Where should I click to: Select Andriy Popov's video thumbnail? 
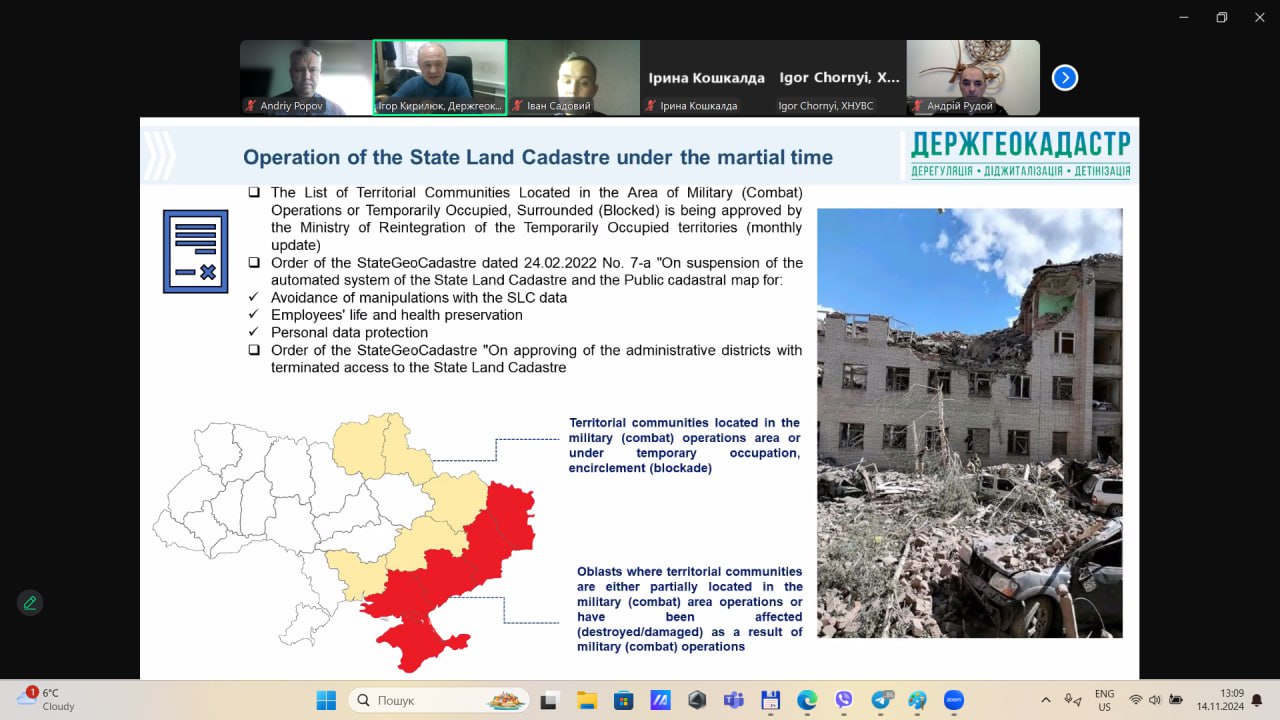pyautogui.click(x=306, y=78)
